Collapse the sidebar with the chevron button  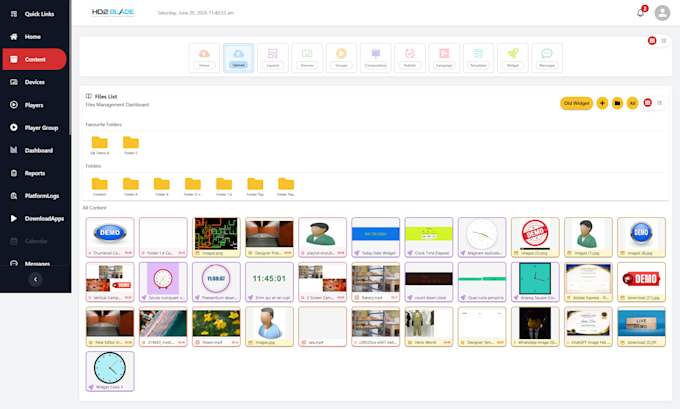coord(36,279)
